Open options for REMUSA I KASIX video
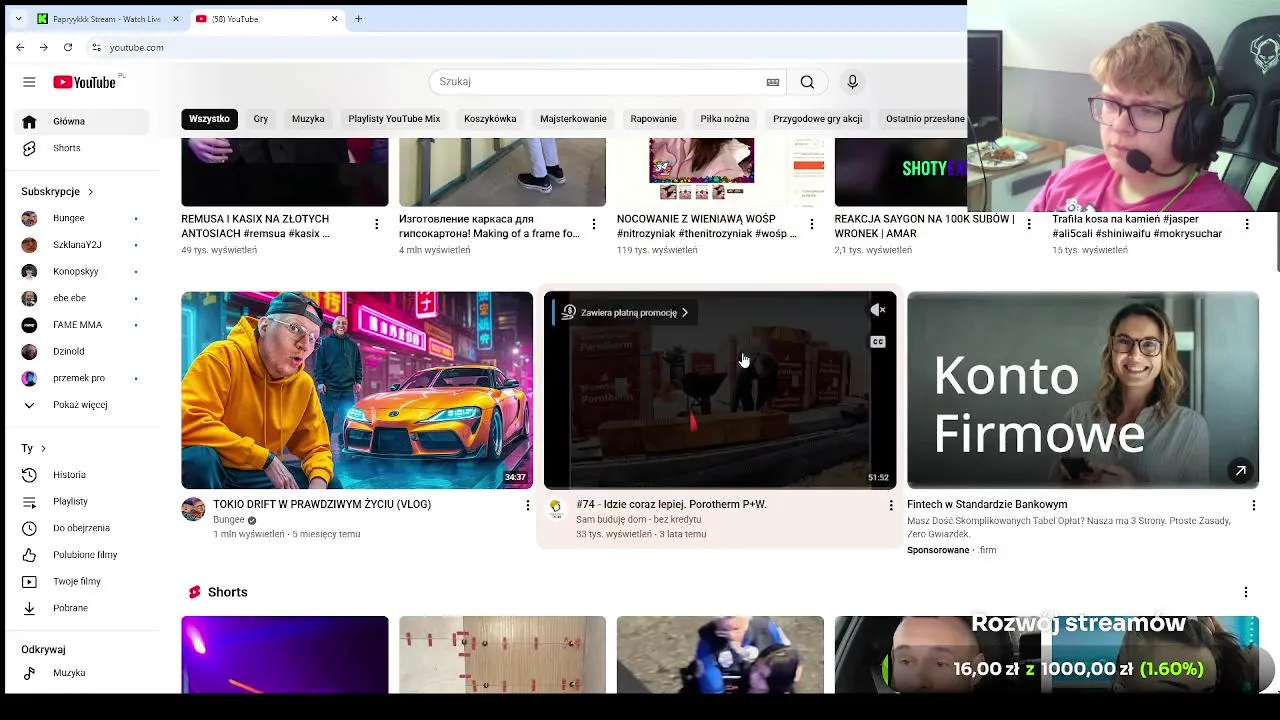This screenshot has height=720, width=1280. [376, 224]
